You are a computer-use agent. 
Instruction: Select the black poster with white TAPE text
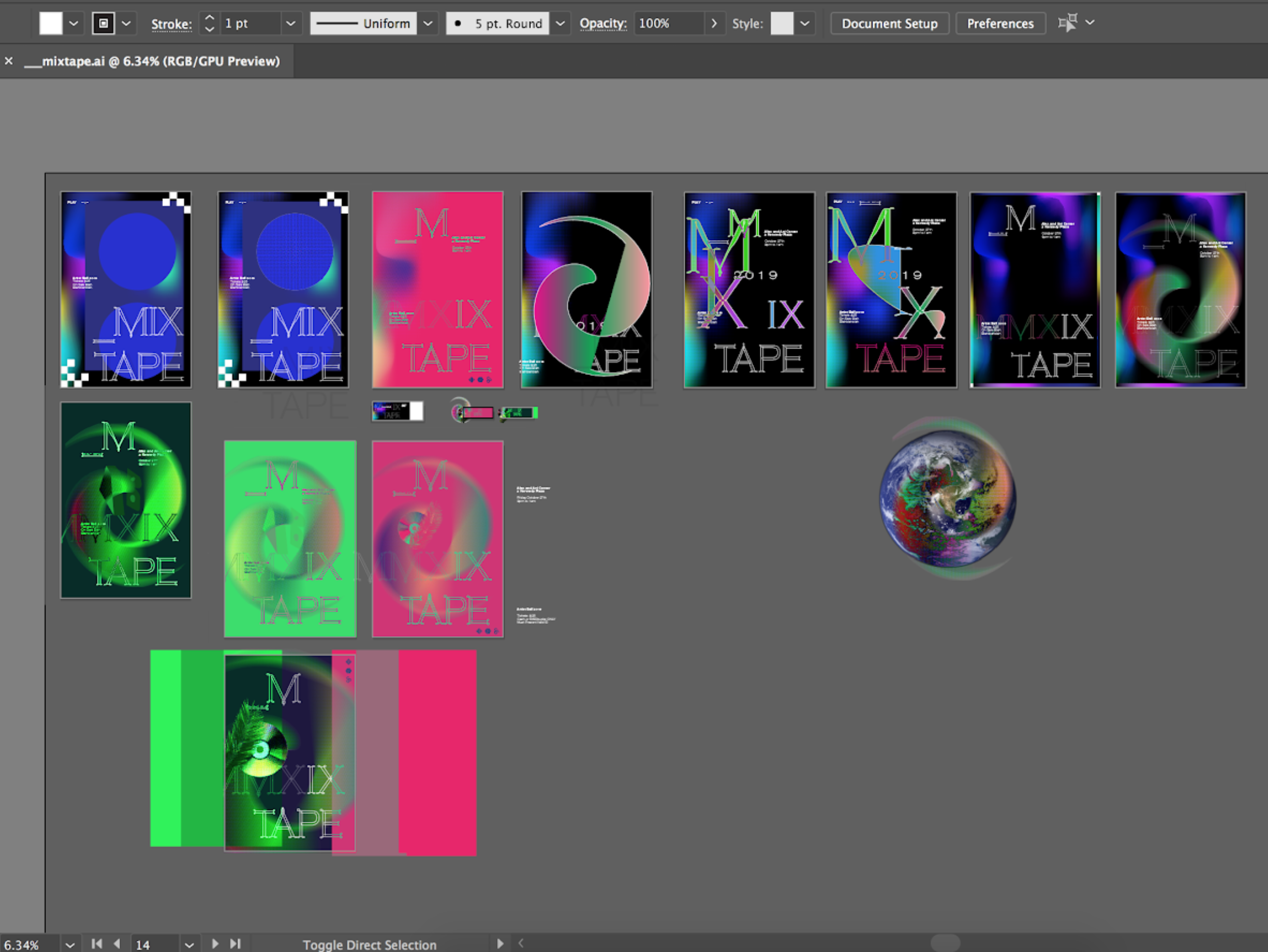click(x=1035, y=290)
